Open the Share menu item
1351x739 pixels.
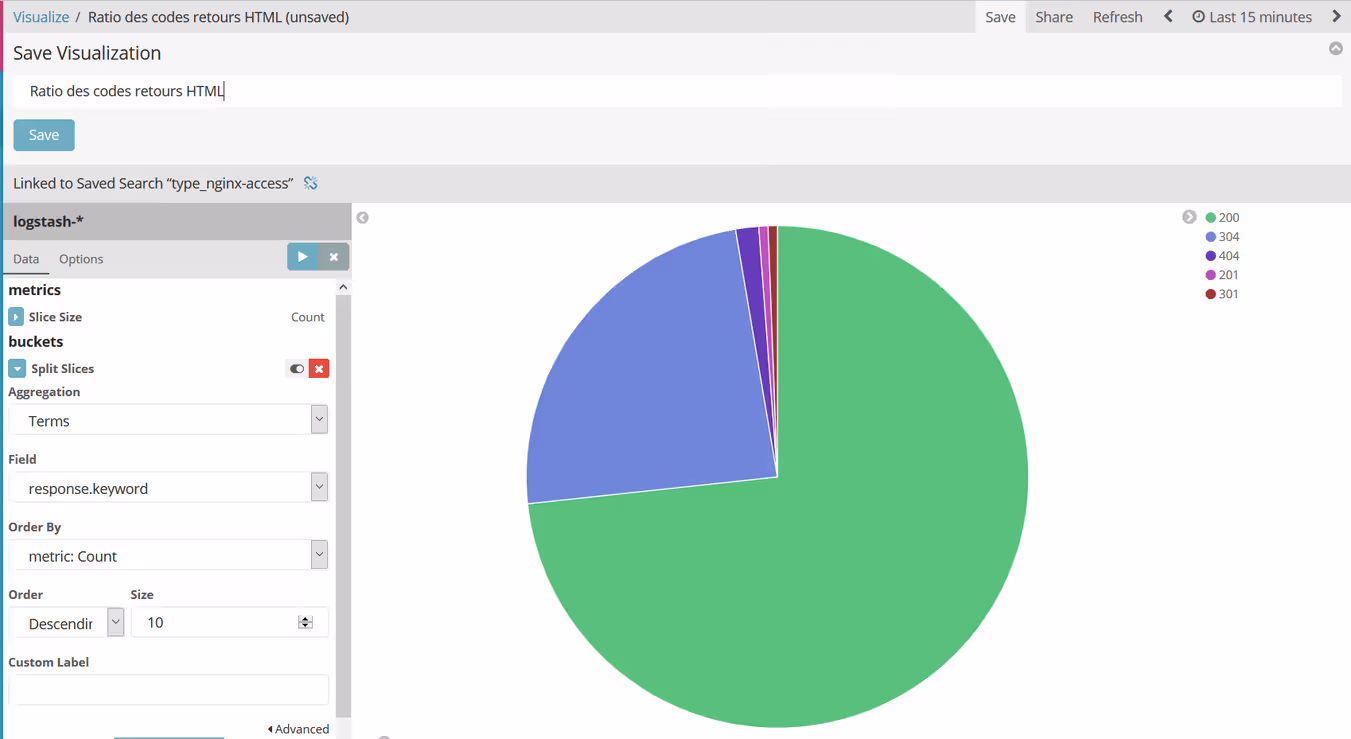click(x=1054, y=17)
